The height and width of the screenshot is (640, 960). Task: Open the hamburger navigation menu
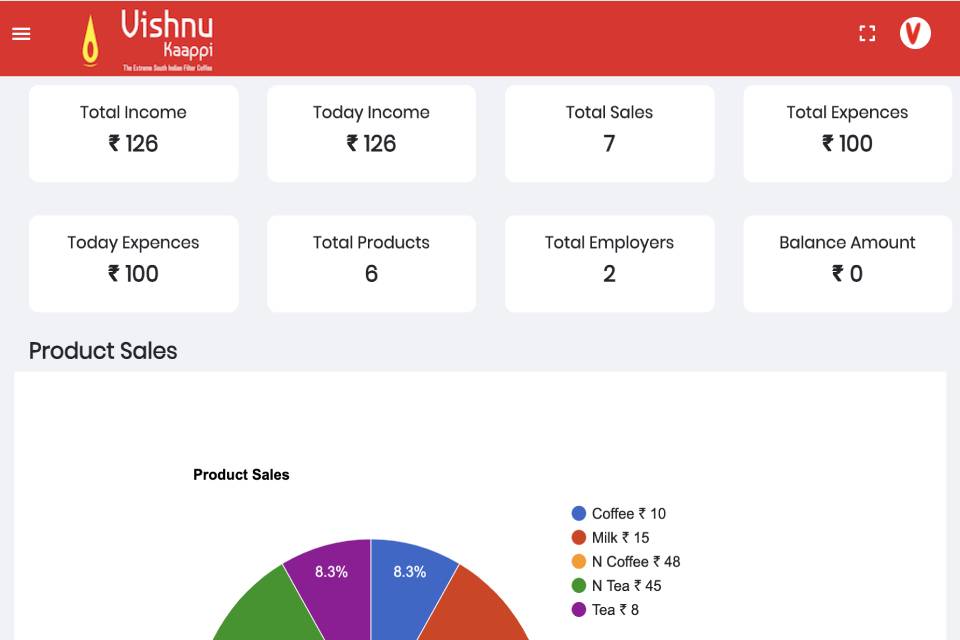click(21, 34)
